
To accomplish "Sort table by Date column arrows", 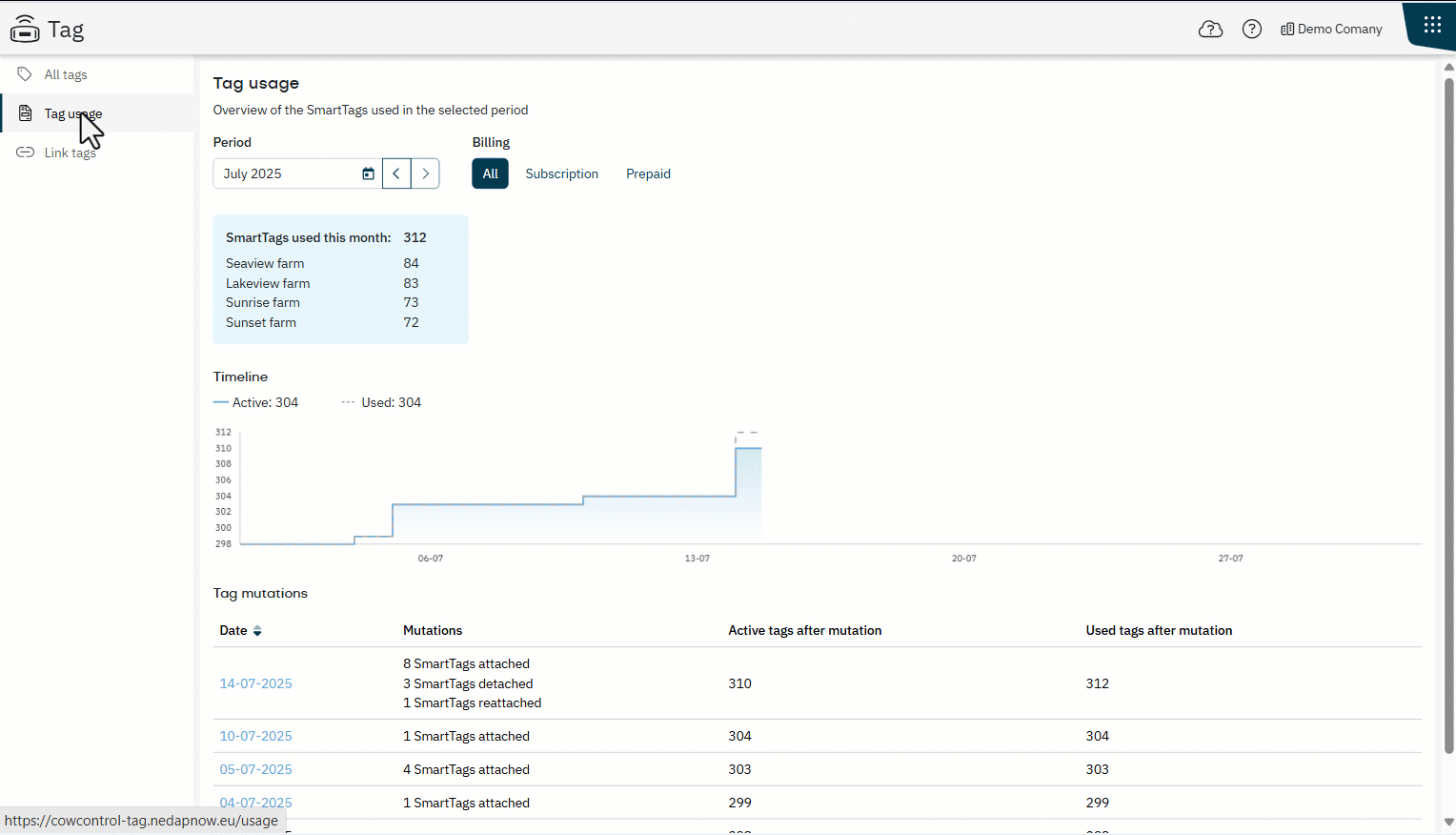I will (x=257, y=631).
